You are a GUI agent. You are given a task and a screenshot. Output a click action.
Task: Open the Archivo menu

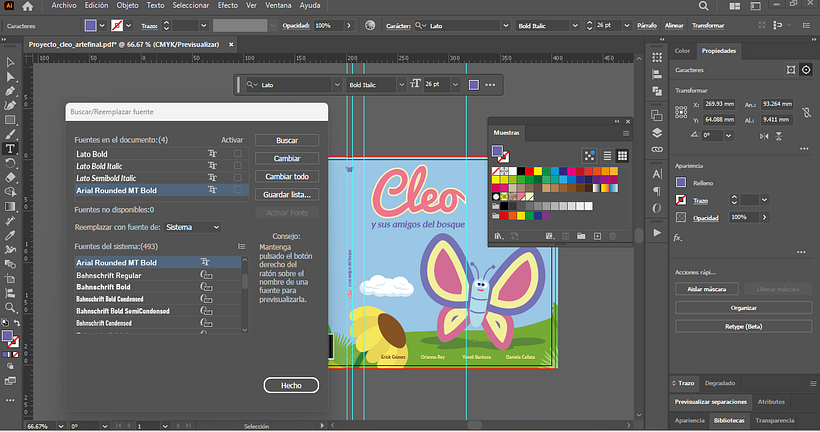tap(64, 5)
